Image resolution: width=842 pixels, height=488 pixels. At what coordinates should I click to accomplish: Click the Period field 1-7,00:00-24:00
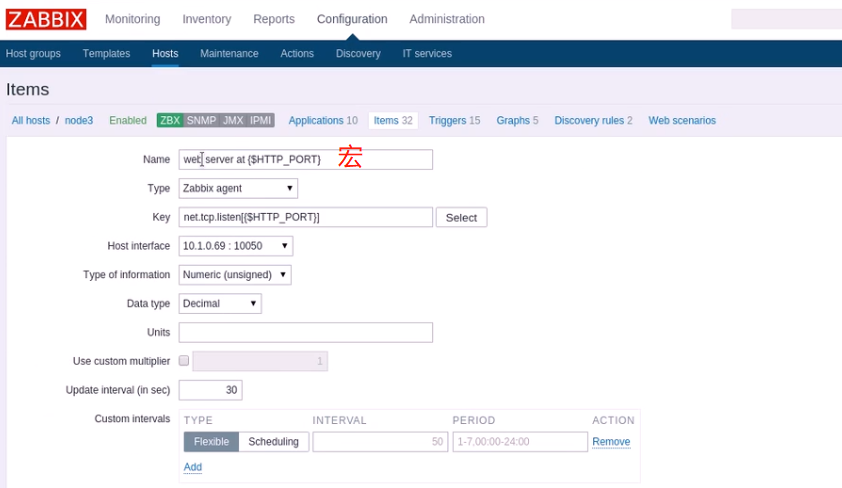coord(520,442)
